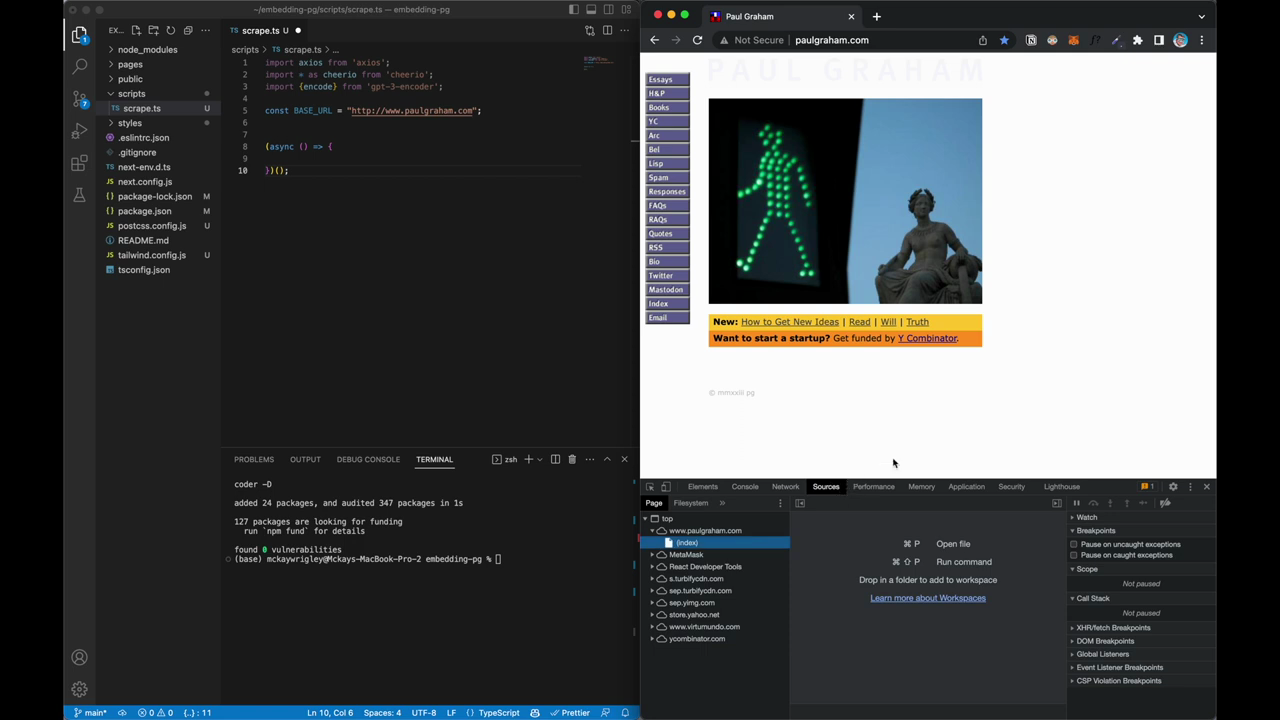Click the New File icon in Explorer header
Viewport: 1280px width, 720px height.
click(136, 30)
